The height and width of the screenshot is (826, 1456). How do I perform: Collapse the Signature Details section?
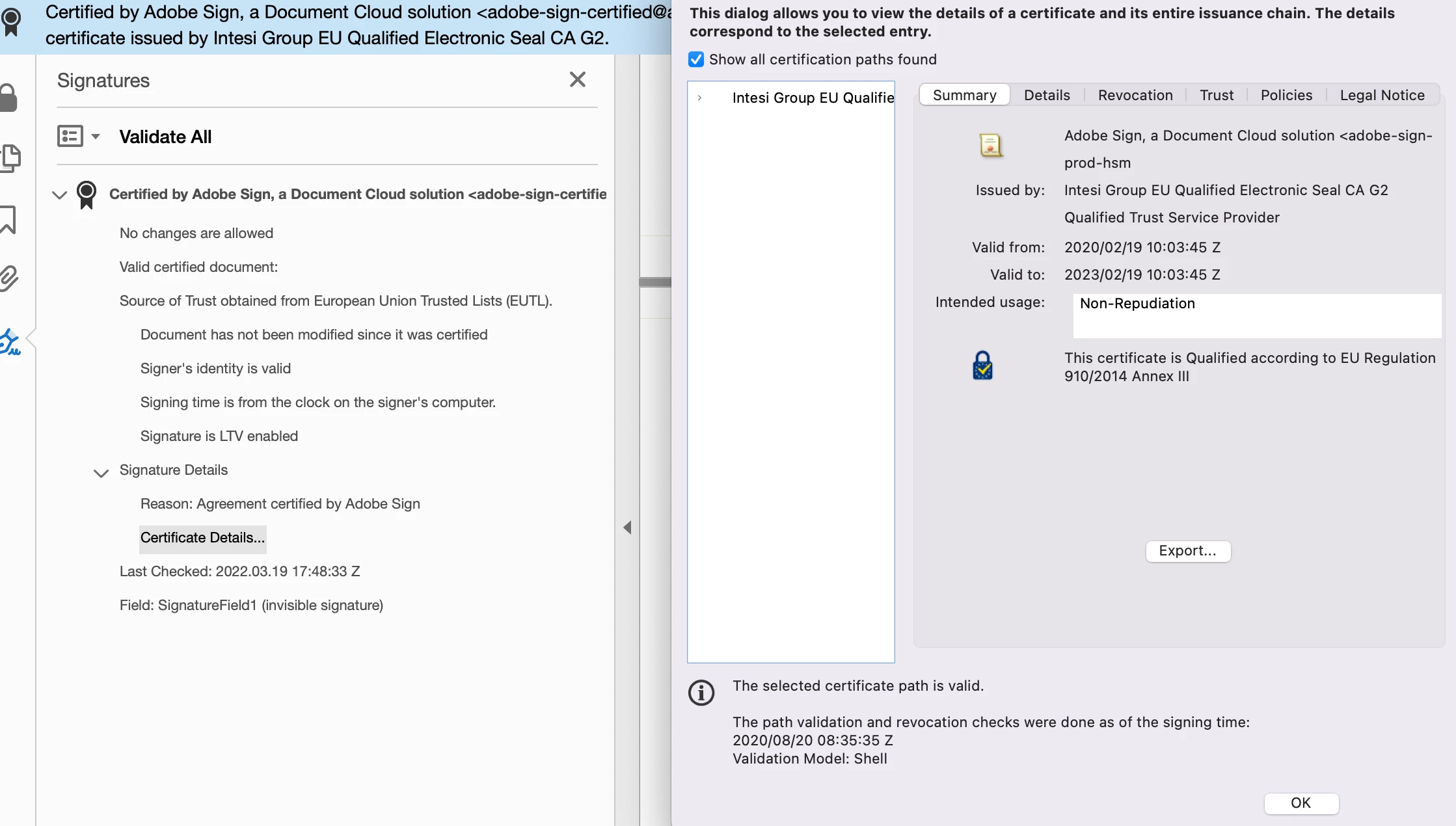pos(101,473)
